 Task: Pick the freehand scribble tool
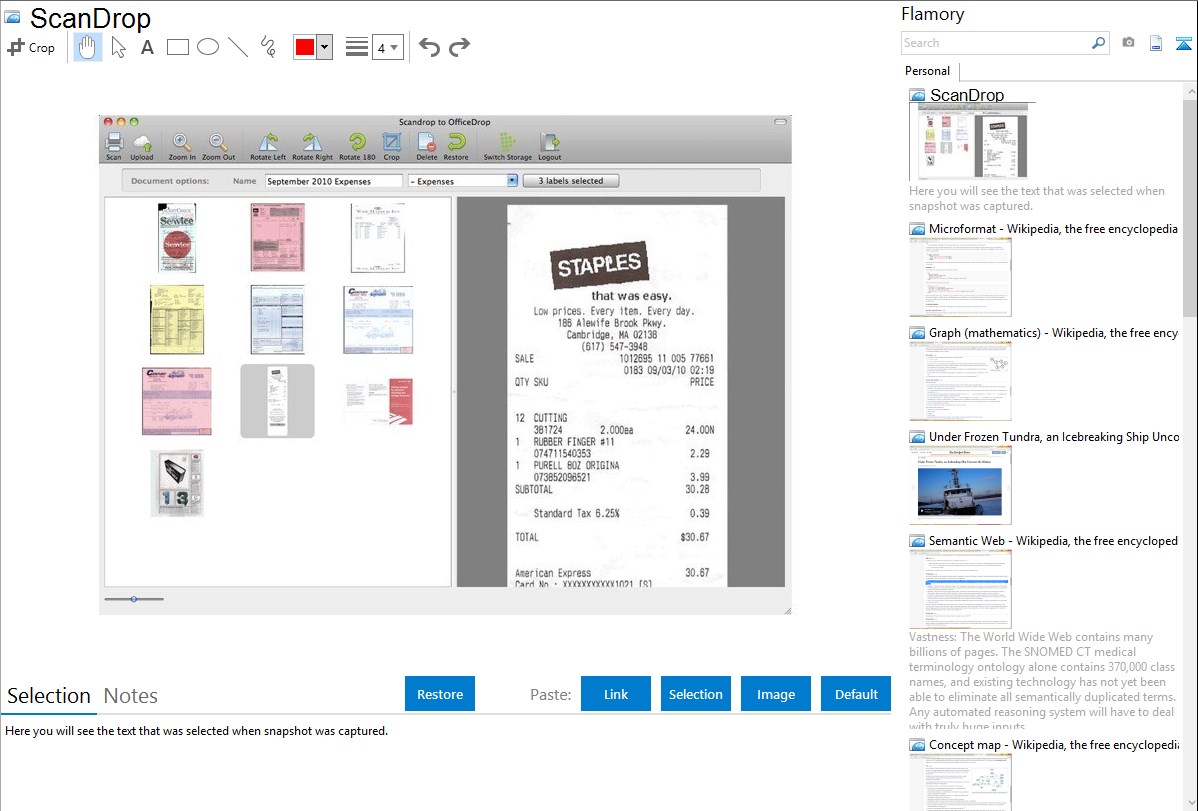pos(268,47)
